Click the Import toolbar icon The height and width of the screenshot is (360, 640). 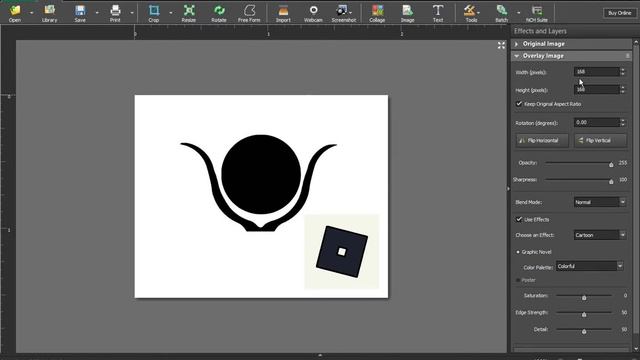(283, 13)
